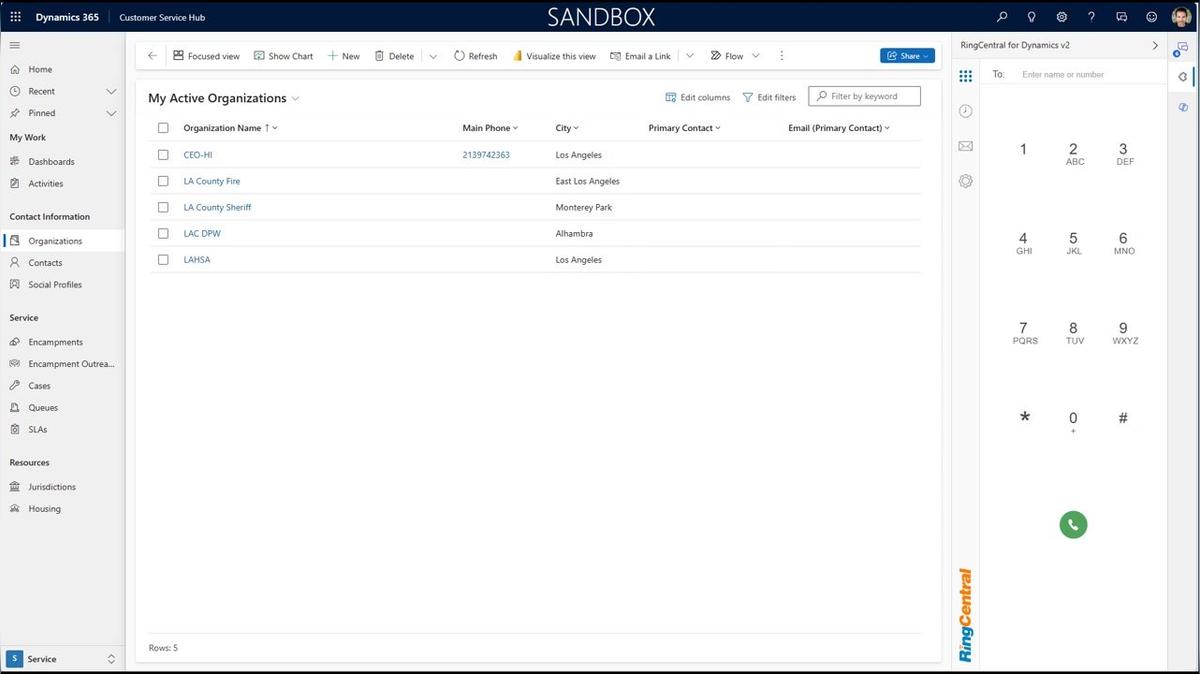Collapse RingCentral panel with chevron arrow
The width and height of the screenshot is (1200, 674).
[x=1155, y=45]
